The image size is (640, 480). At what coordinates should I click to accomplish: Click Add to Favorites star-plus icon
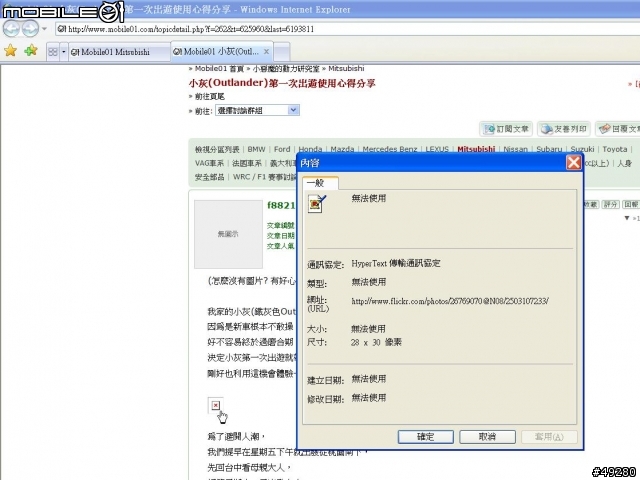tap(31, 51)
